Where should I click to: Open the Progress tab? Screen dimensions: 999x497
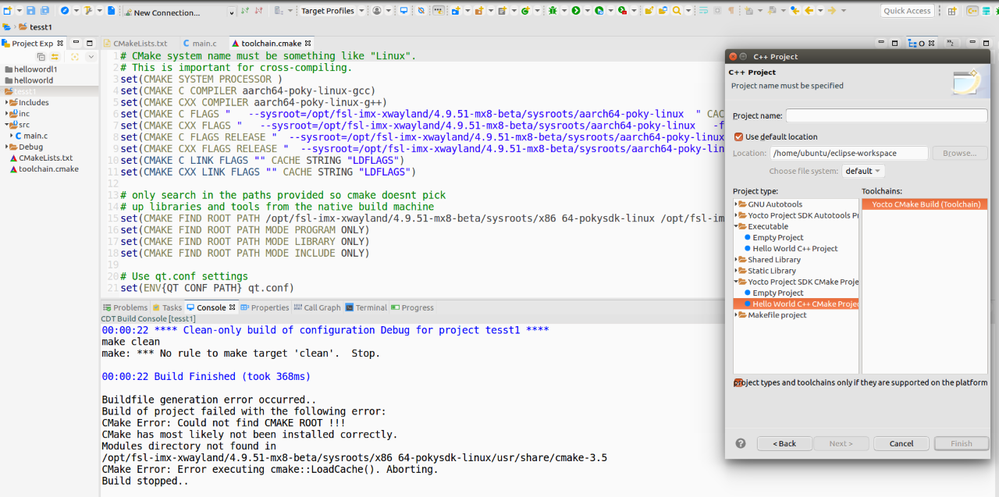point(413,307)
